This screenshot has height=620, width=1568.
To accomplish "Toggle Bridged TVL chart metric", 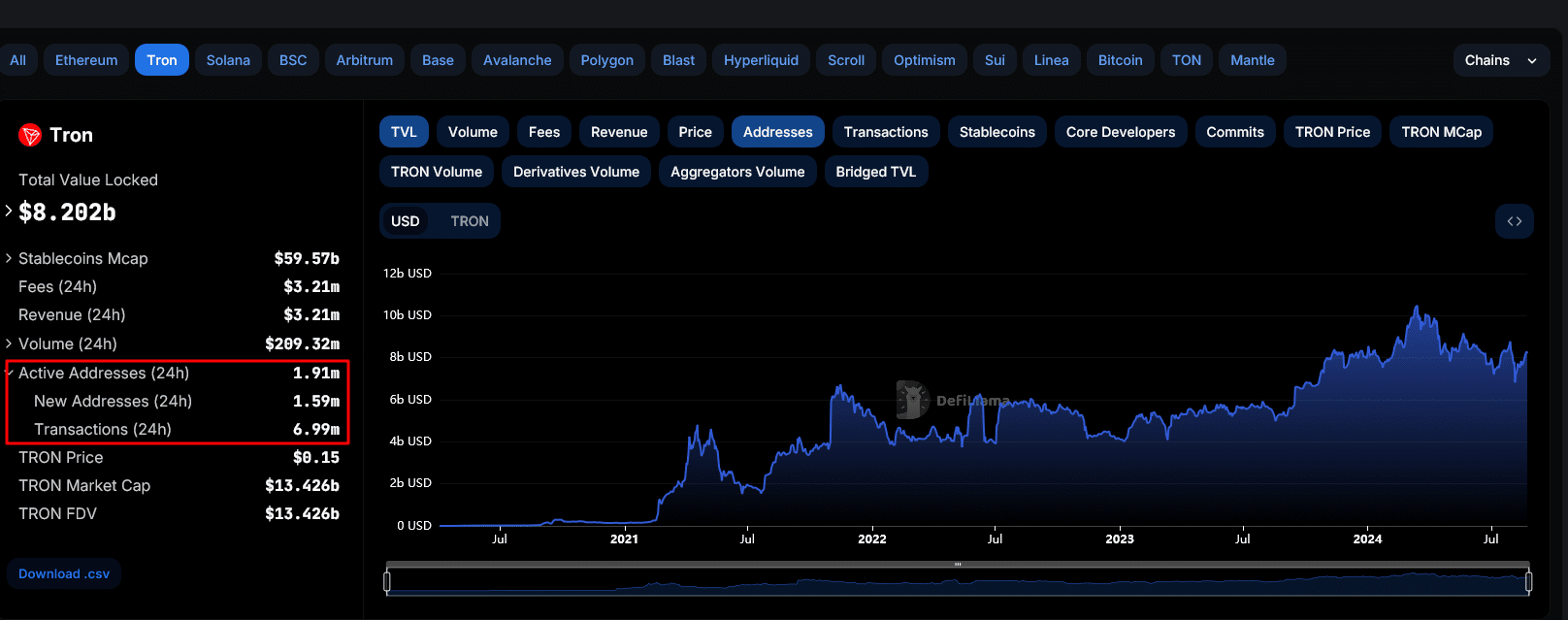I will click(876, 172).
